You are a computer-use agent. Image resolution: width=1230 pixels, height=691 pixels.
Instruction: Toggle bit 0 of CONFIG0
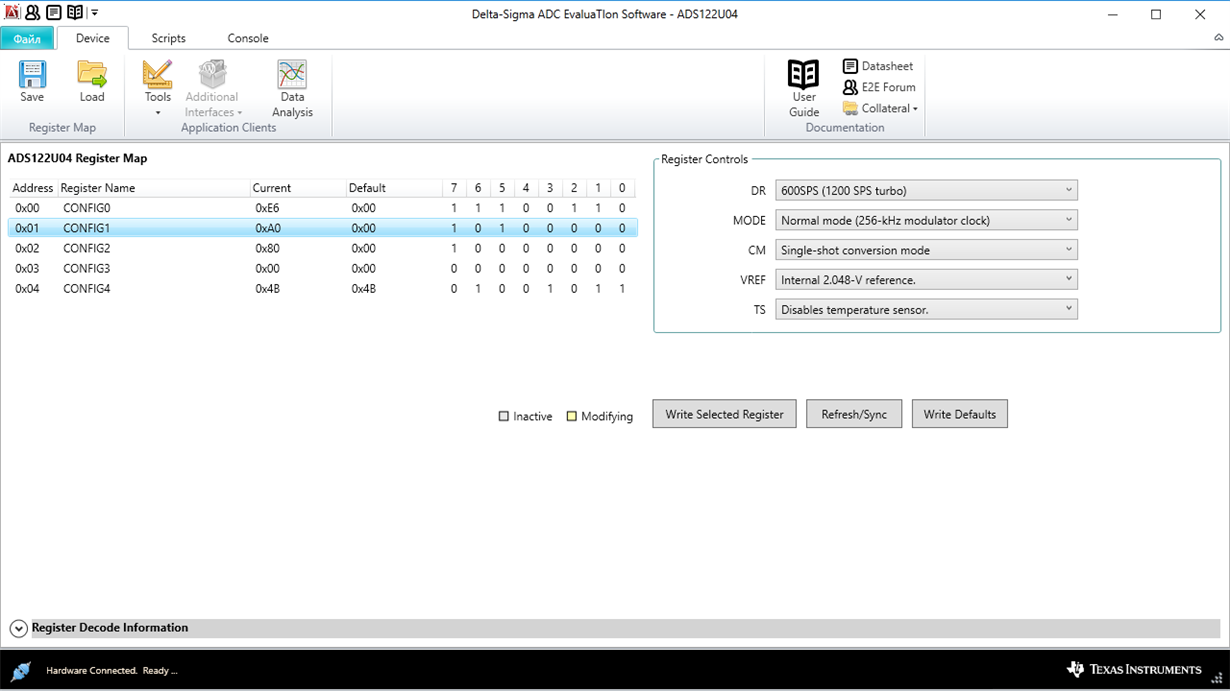pyautogui.click(x=622, y=208)
